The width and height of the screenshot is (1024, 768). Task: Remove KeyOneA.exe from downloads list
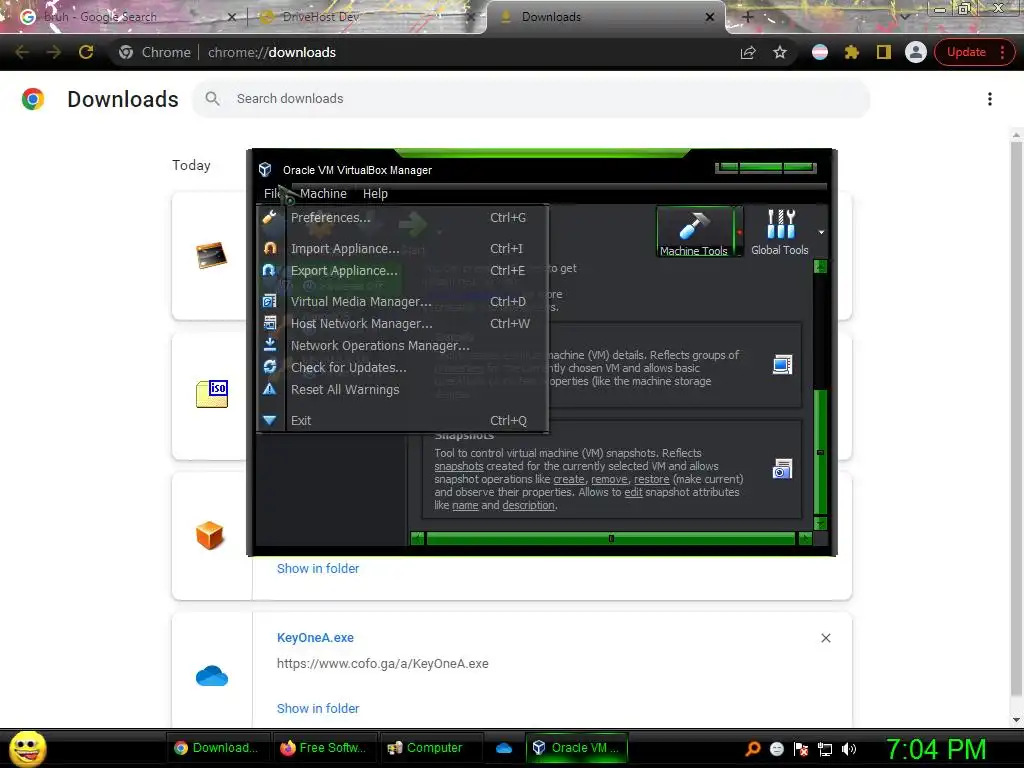point(825,638)
